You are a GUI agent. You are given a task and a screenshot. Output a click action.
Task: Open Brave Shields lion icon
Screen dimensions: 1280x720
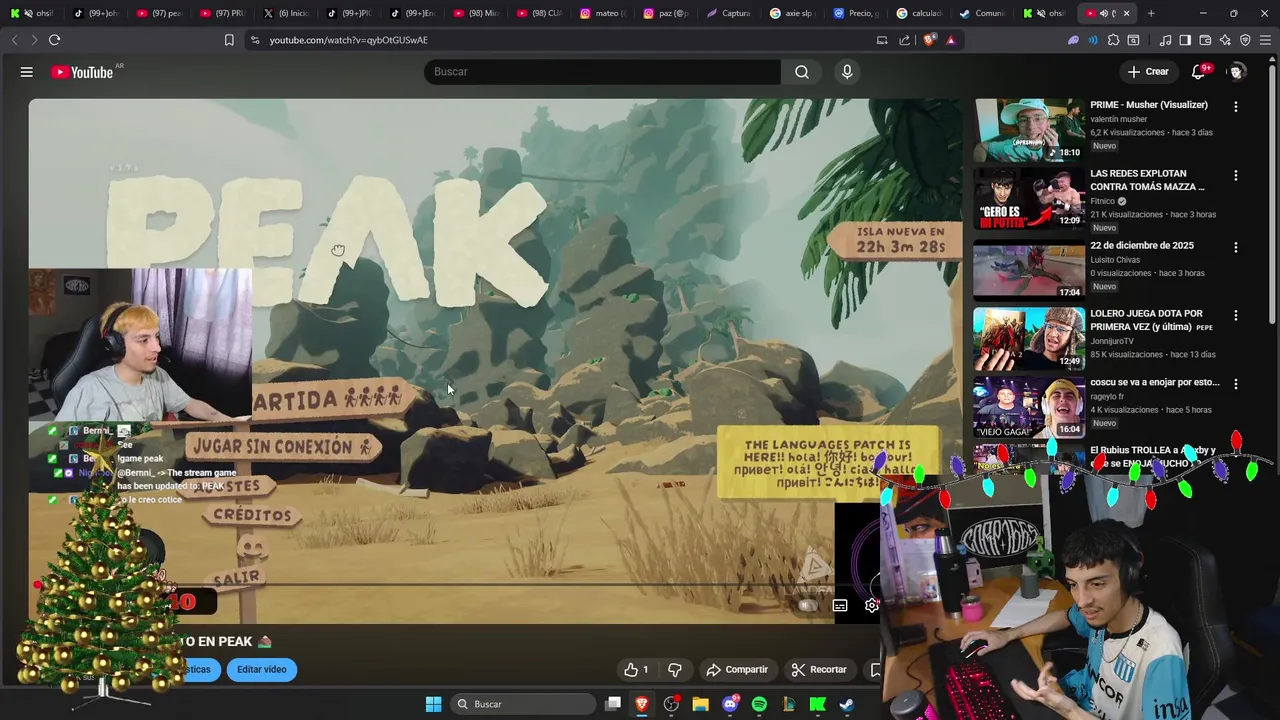point(931,40)
